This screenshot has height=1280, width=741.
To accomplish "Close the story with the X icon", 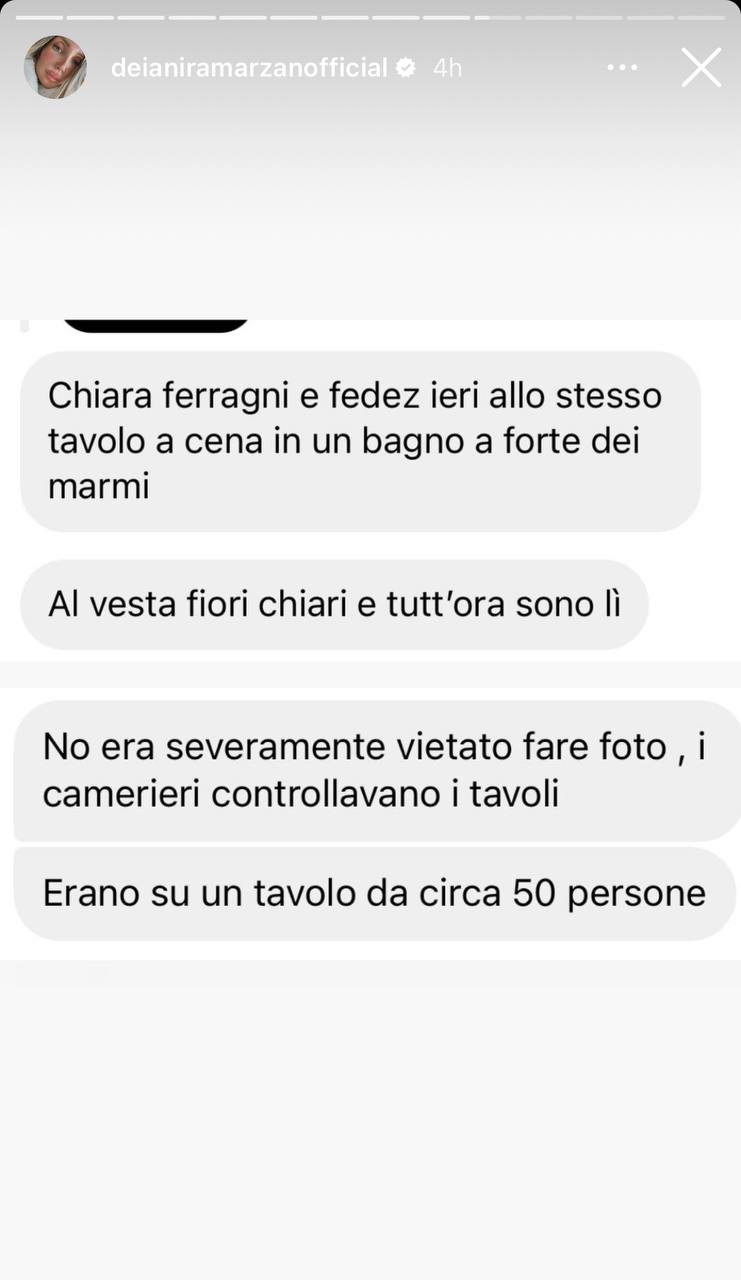I will 701,68.
